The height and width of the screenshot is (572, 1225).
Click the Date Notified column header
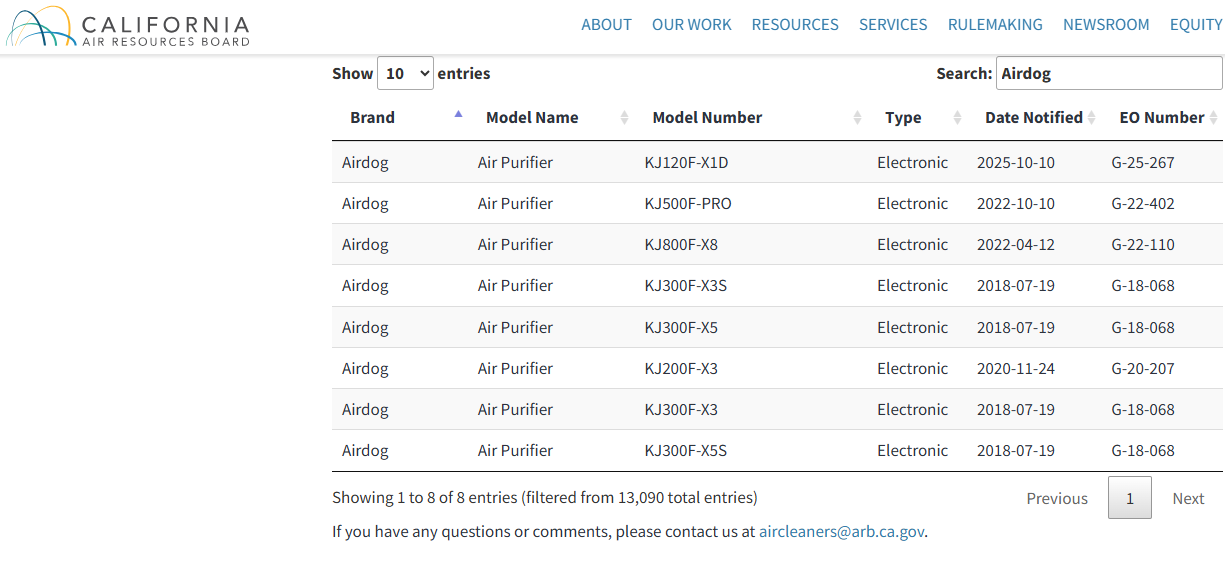point(1034,118)
